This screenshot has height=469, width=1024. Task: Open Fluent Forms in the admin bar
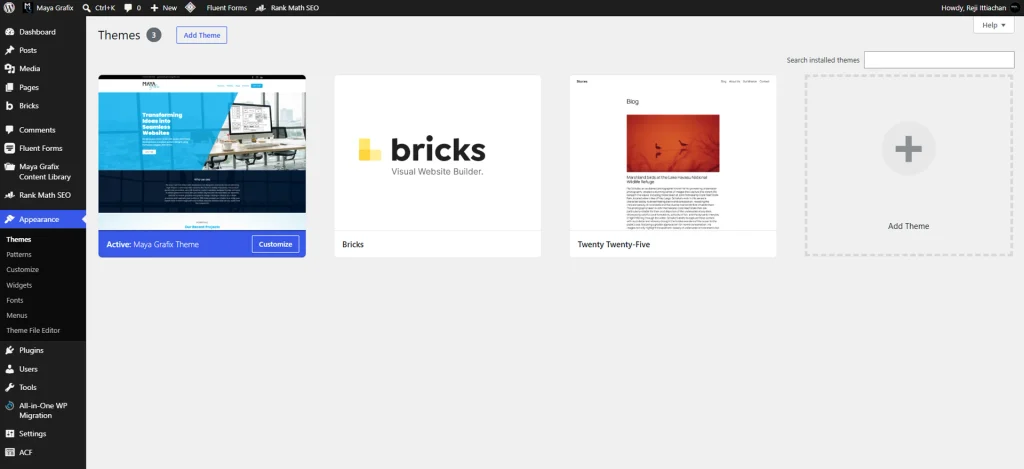pos(227,8)
